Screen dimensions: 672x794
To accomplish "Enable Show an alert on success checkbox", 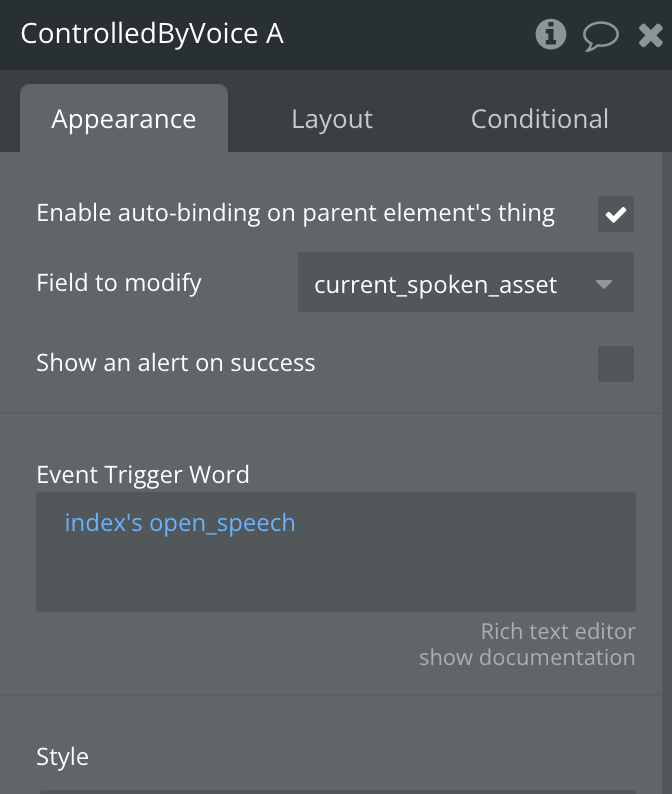I will 616,364.
